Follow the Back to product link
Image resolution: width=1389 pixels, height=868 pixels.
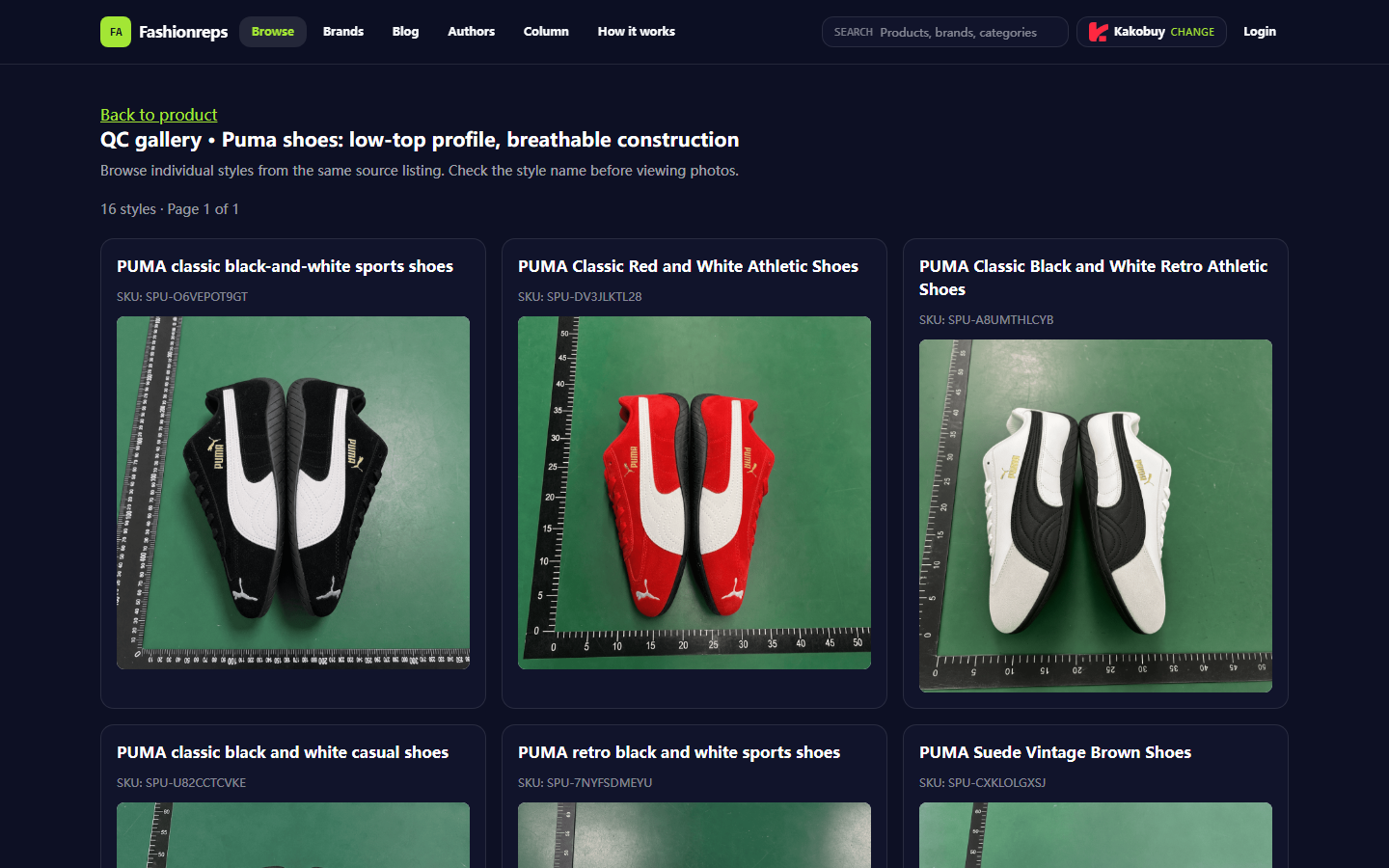pyautogui.click(x=159, y=115)
